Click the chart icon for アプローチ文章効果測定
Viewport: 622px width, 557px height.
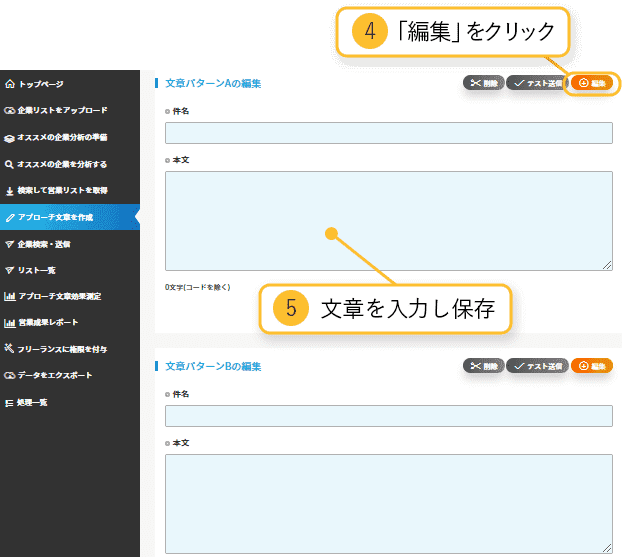click(x=10, y=296)
